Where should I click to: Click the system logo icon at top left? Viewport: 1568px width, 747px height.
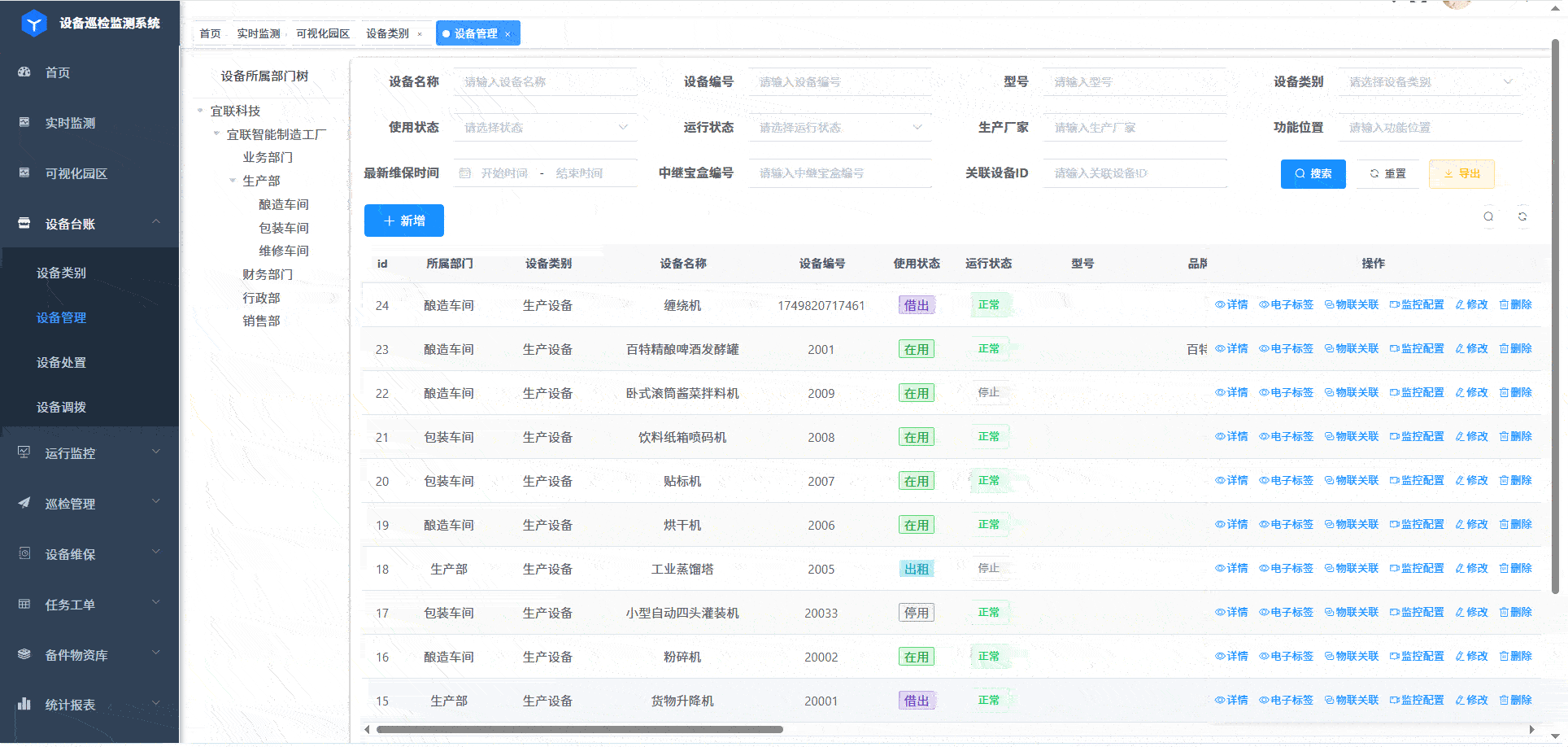[34, 23]
